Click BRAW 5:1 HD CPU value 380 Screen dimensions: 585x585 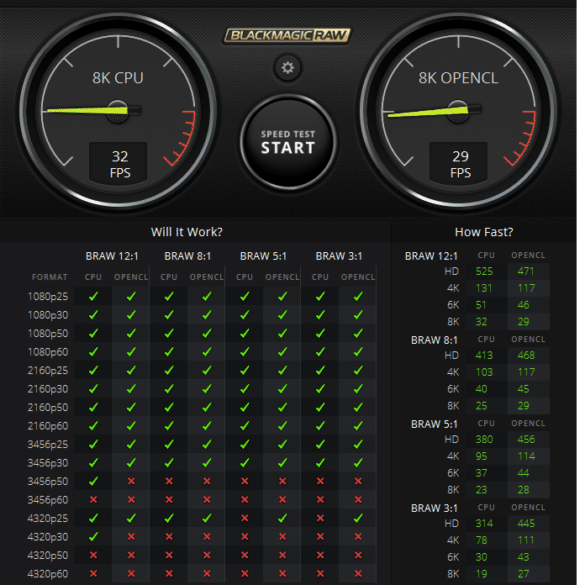point(484,439)
